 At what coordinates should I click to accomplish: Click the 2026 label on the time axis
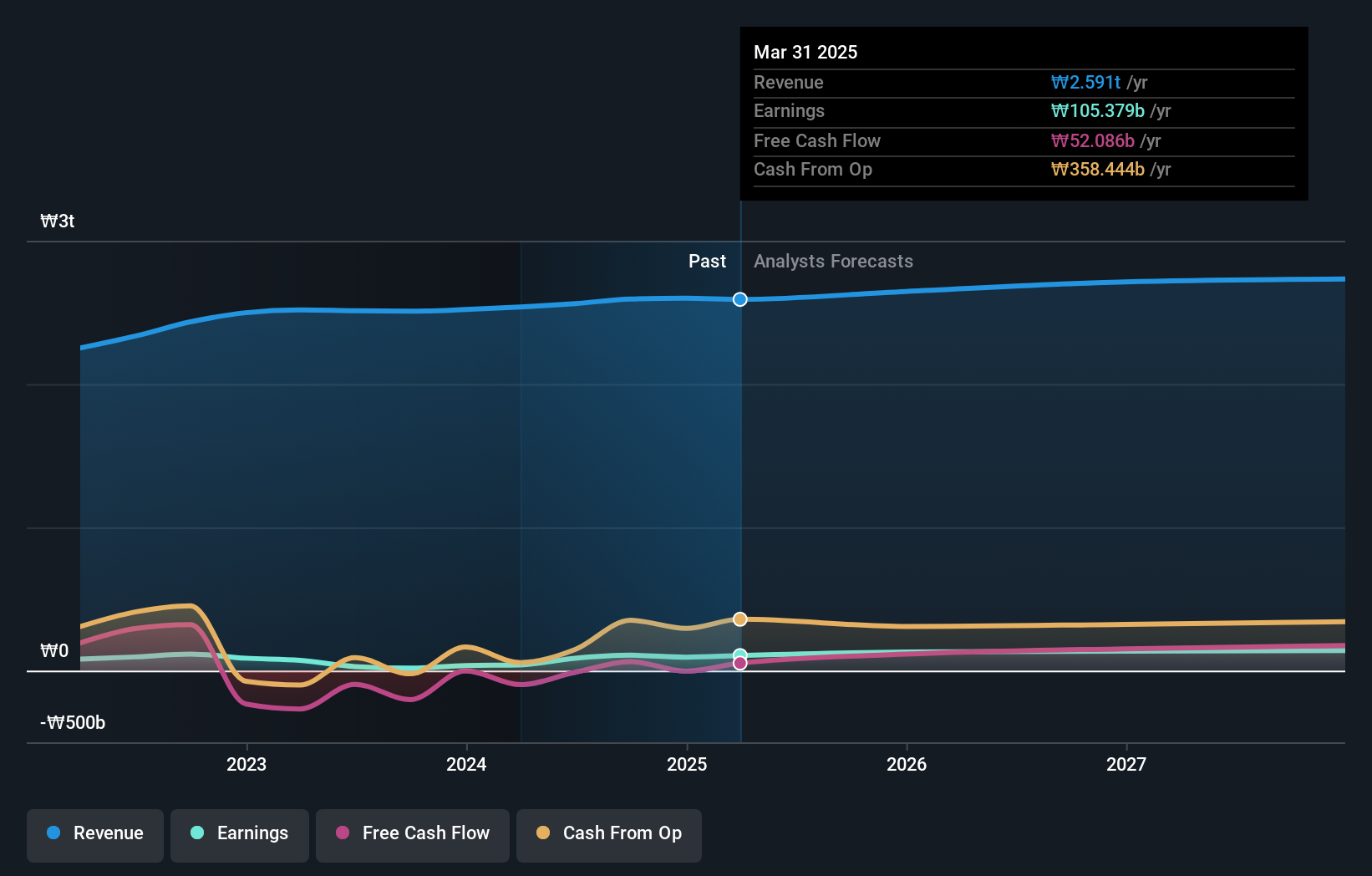click(x=907, y=764)
